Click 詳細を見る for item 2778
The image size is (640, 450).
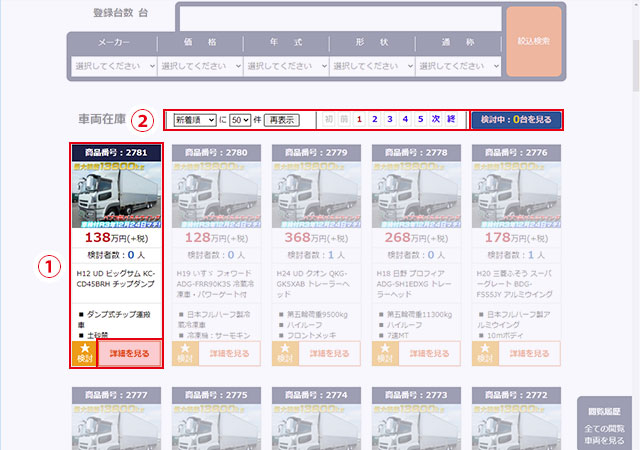click(429, 354)
